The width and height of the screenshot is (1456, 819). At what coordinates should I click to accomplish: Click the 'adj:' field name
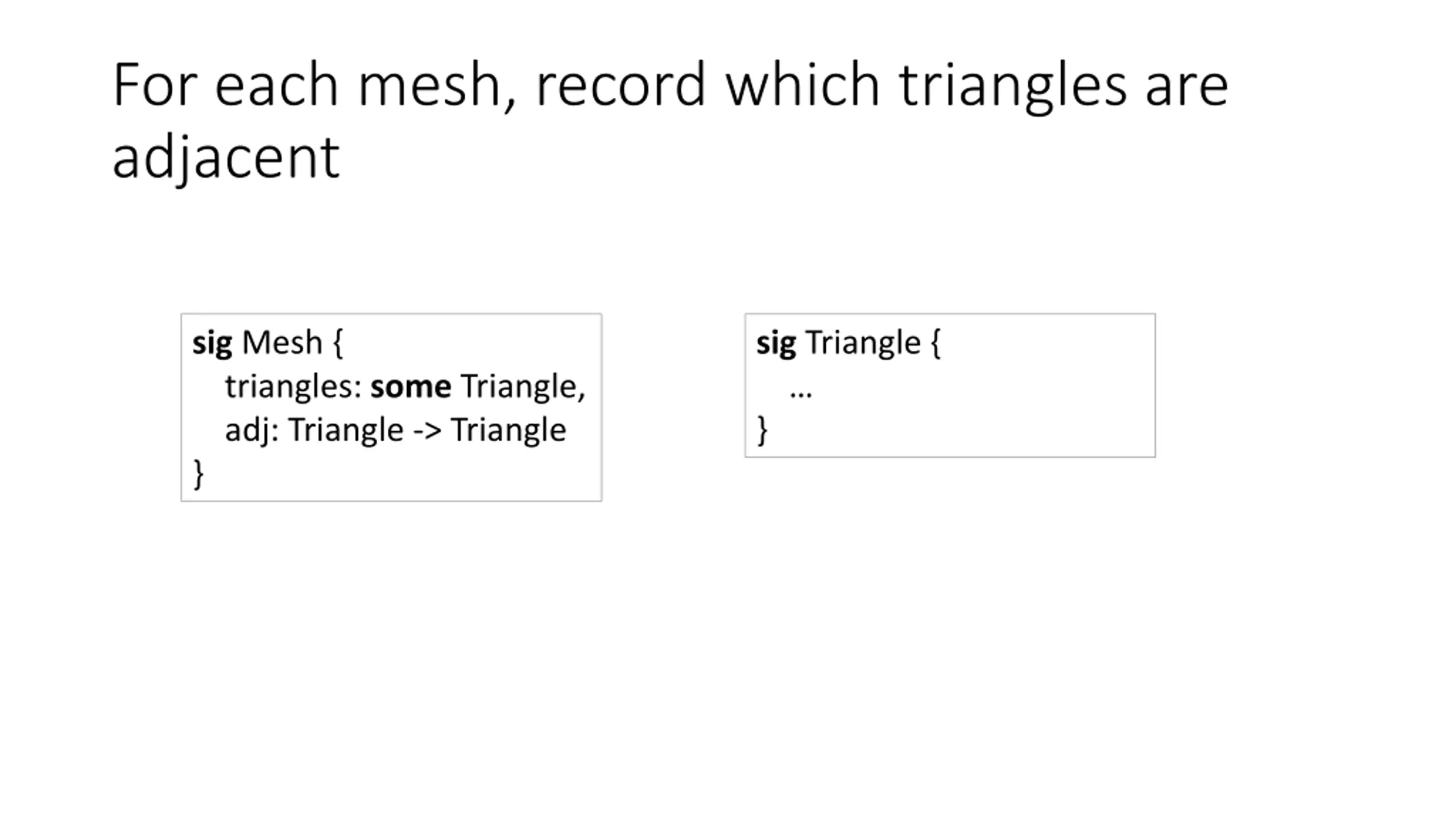coord(251,431)
